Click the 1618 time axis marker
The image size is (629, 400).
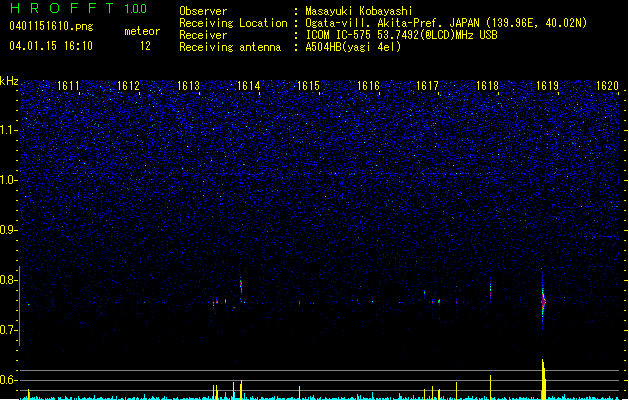(x=487, y=86)
